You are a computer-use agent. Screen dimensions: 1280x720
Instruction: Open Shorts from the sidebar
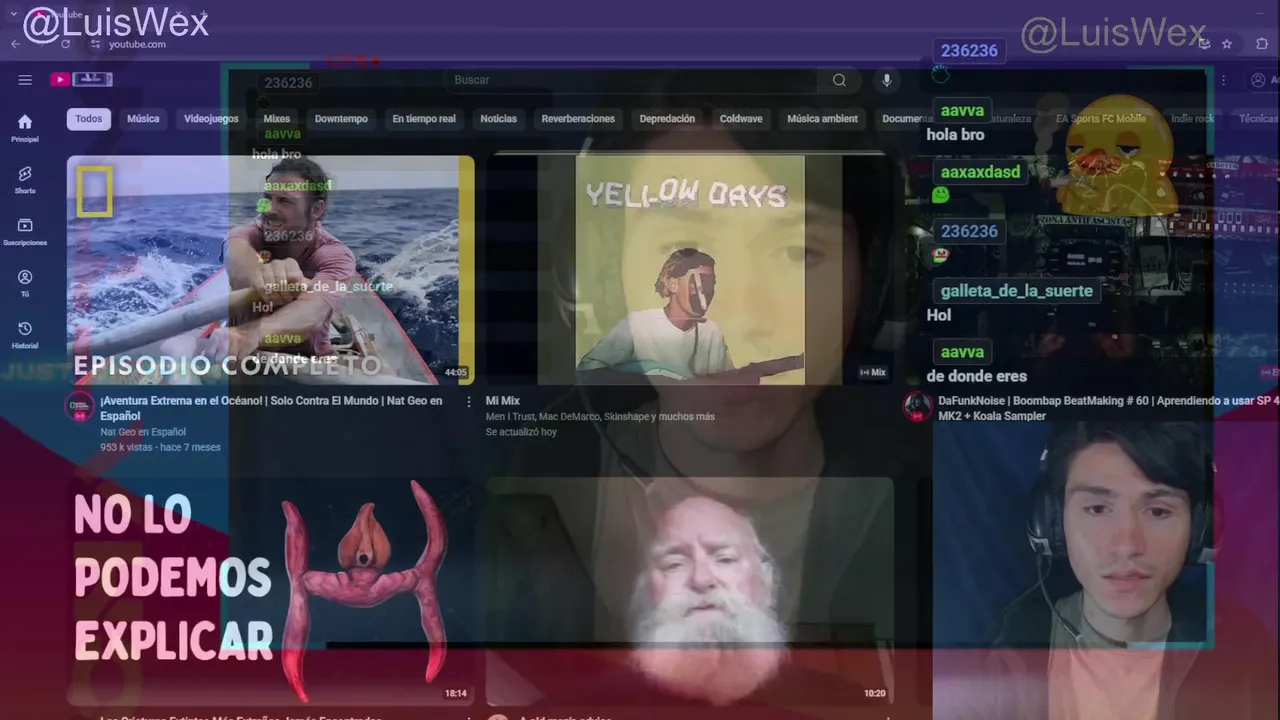pos(25,179)
